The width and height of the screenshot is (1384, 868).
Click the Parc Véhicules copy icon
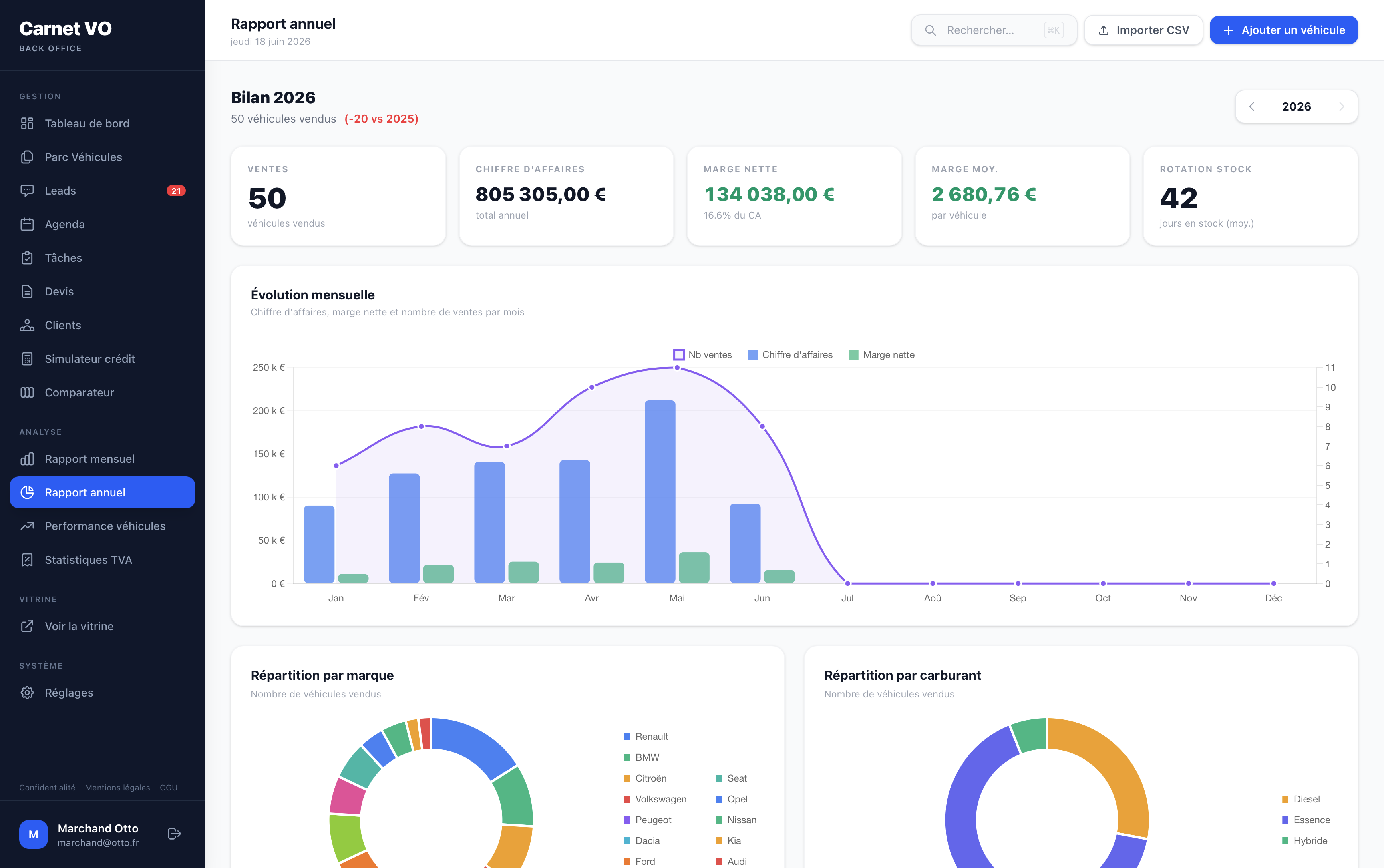(27, 157)
